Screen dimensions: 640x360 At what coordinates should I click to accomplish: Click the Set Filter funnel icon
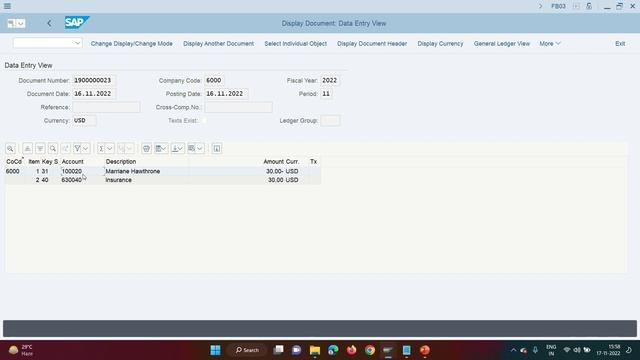point(77,149)
